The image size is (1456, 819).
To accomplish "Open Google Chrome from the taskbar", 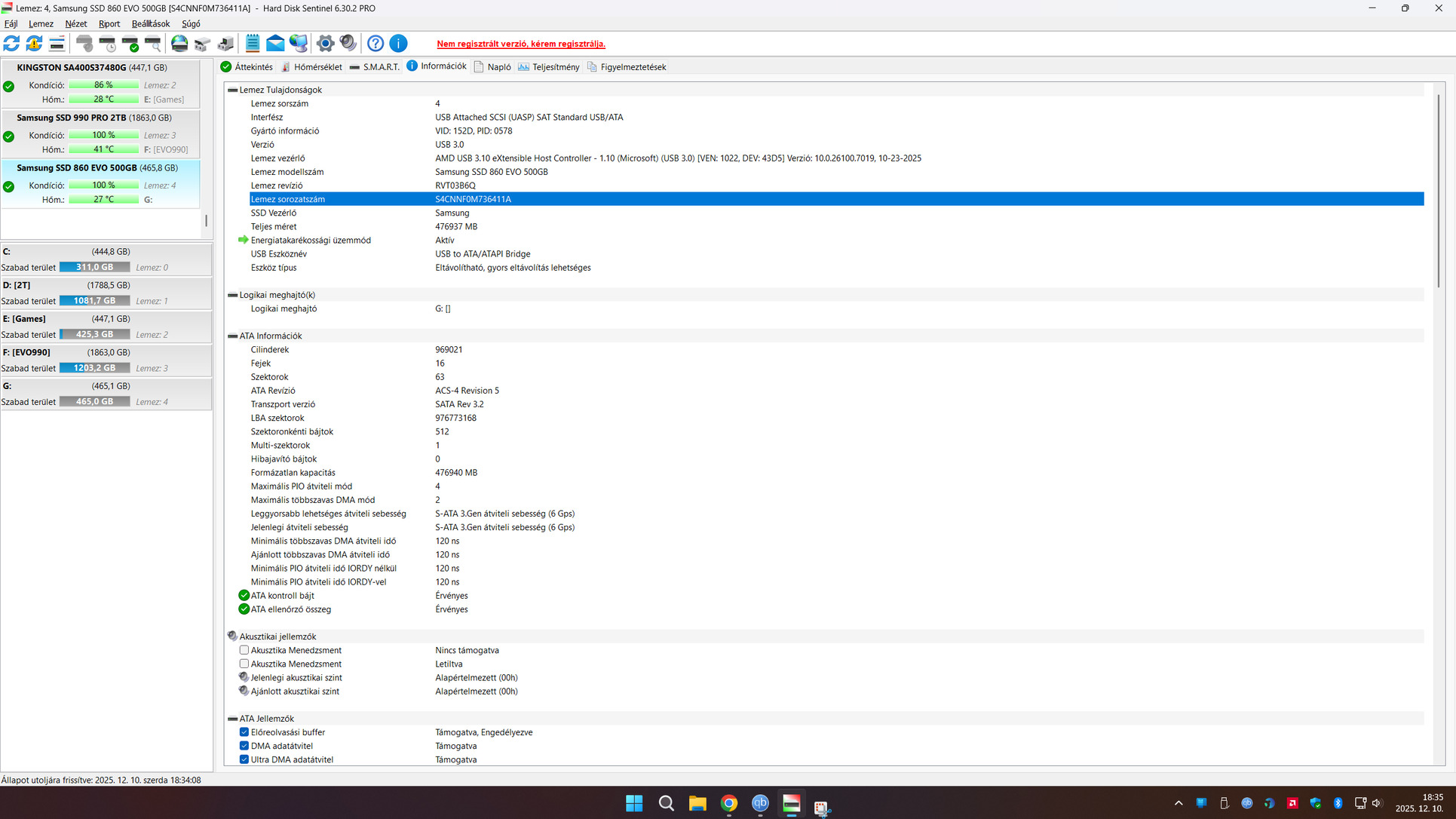I will [728, 803].
